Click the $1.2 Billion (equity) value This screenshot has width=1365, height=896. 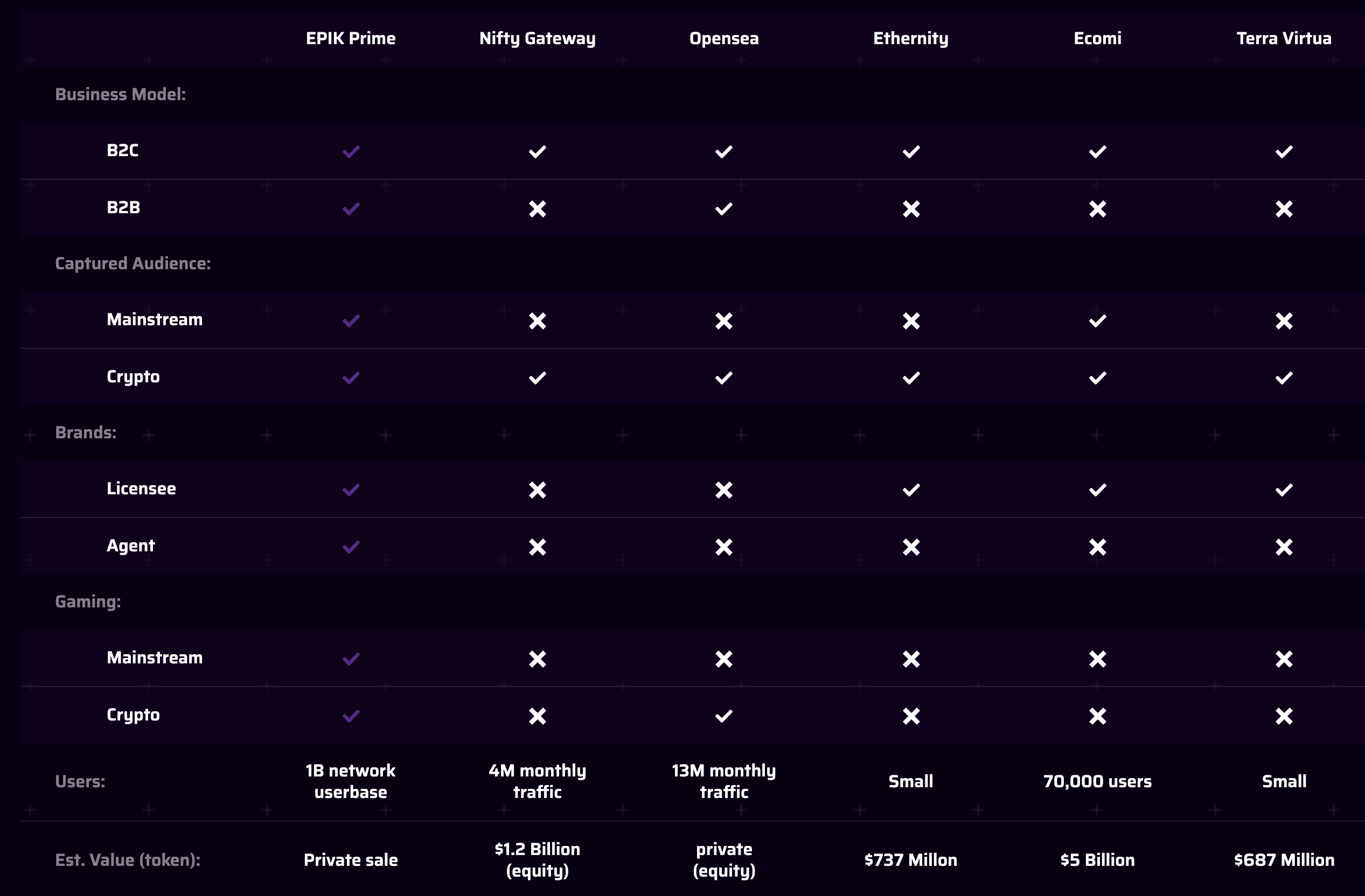[x=538, y=860]
